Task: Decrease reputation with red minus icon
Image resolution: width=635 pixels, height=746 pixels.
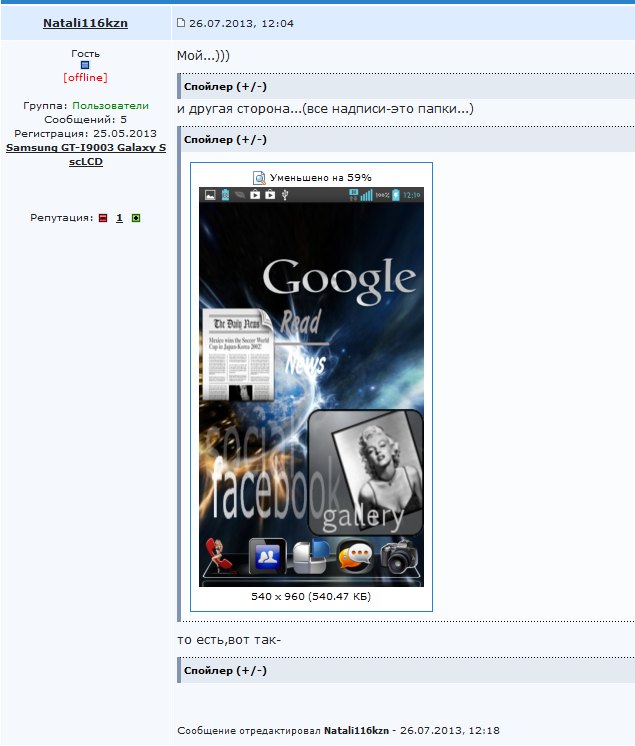Action: click(x=103, y=218)
